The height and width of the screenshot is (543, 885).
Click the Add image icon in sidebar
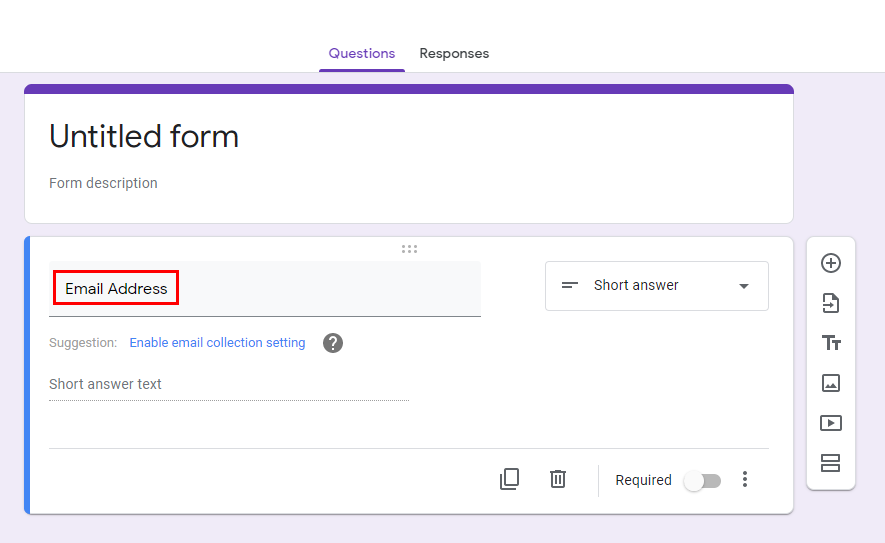point(831,383)
